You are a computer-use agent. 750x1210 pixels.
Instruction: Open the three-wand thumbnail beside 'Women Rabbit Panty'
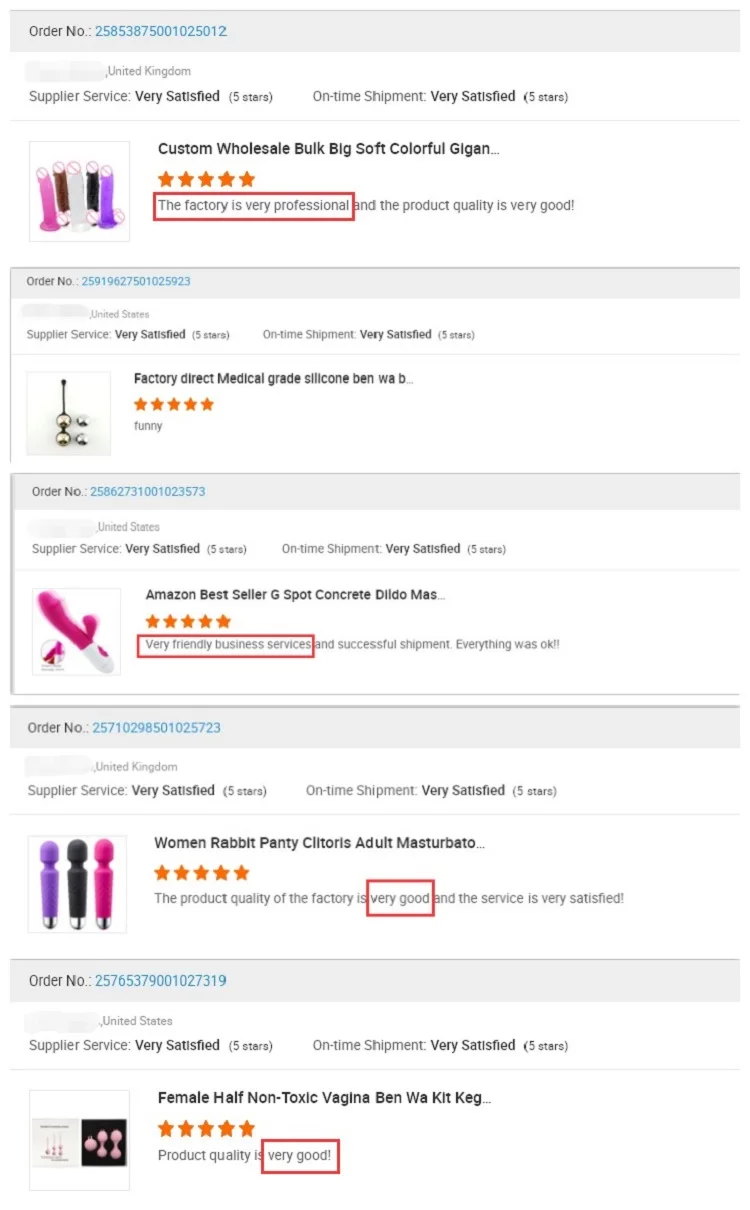[77, 884]
